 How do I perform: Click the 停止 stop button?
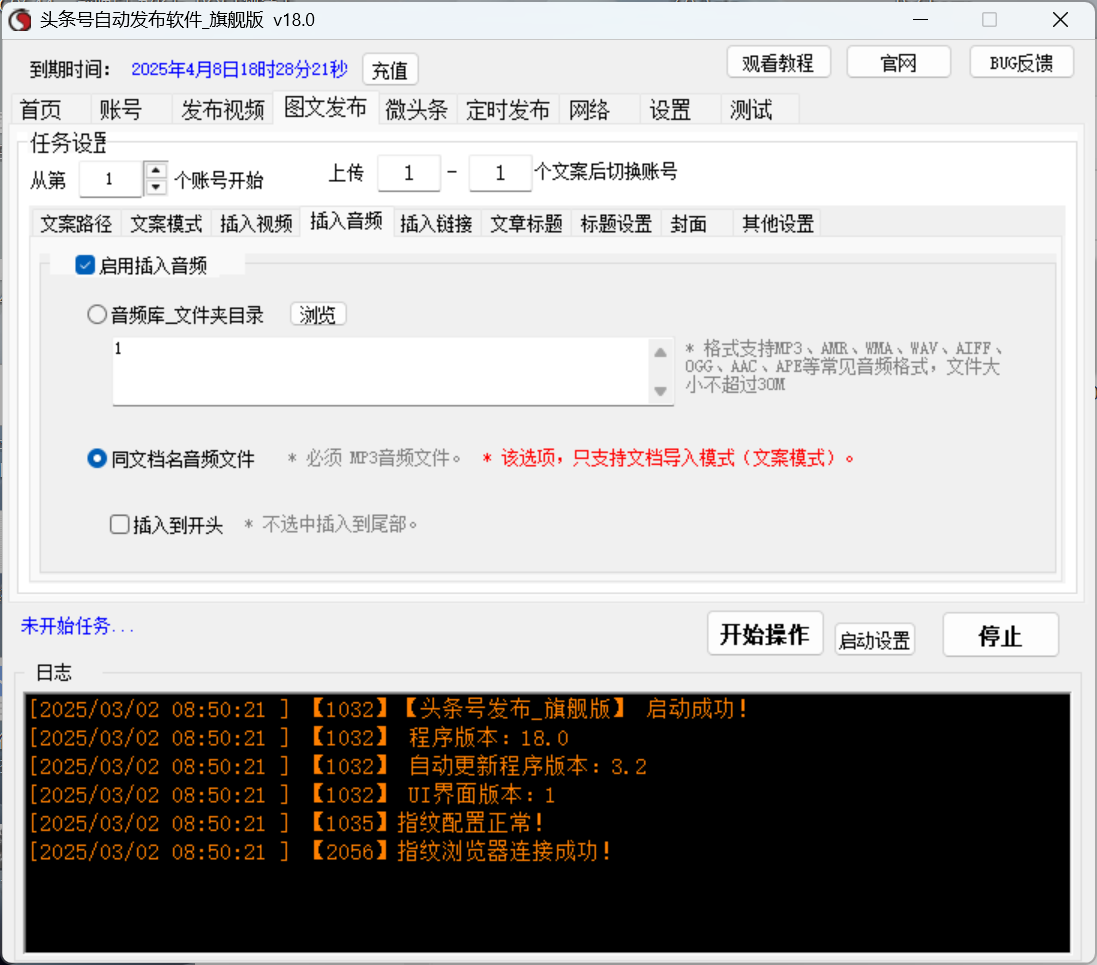tap(1000, 635)
